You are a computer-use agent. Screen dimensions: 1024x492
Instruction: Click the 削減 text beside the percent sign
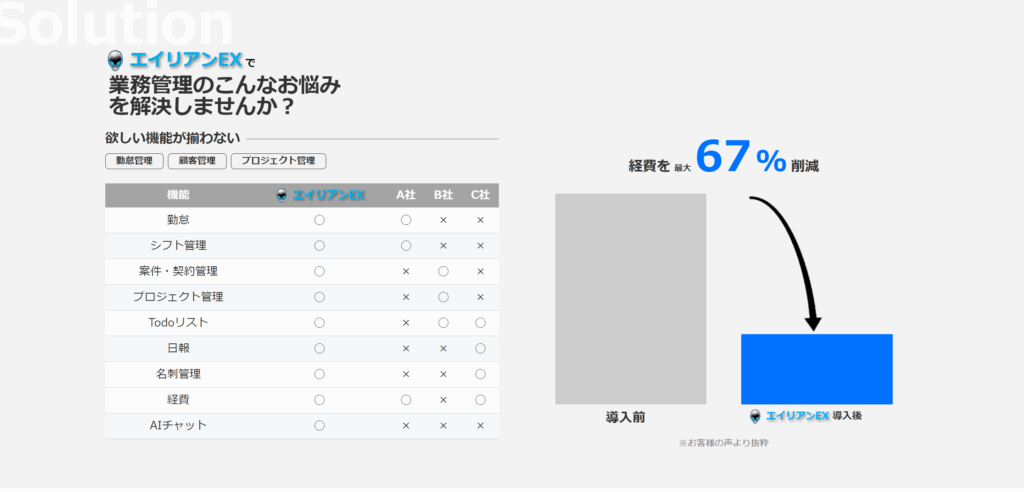coord(805,166)
